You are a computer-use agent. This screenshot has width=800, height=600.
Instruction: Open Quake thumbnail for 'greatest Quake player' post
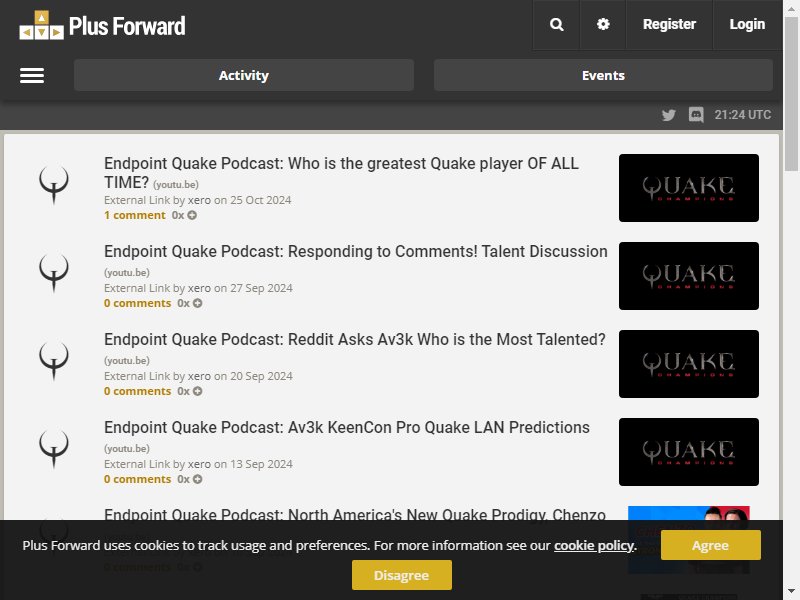[689, 188]
